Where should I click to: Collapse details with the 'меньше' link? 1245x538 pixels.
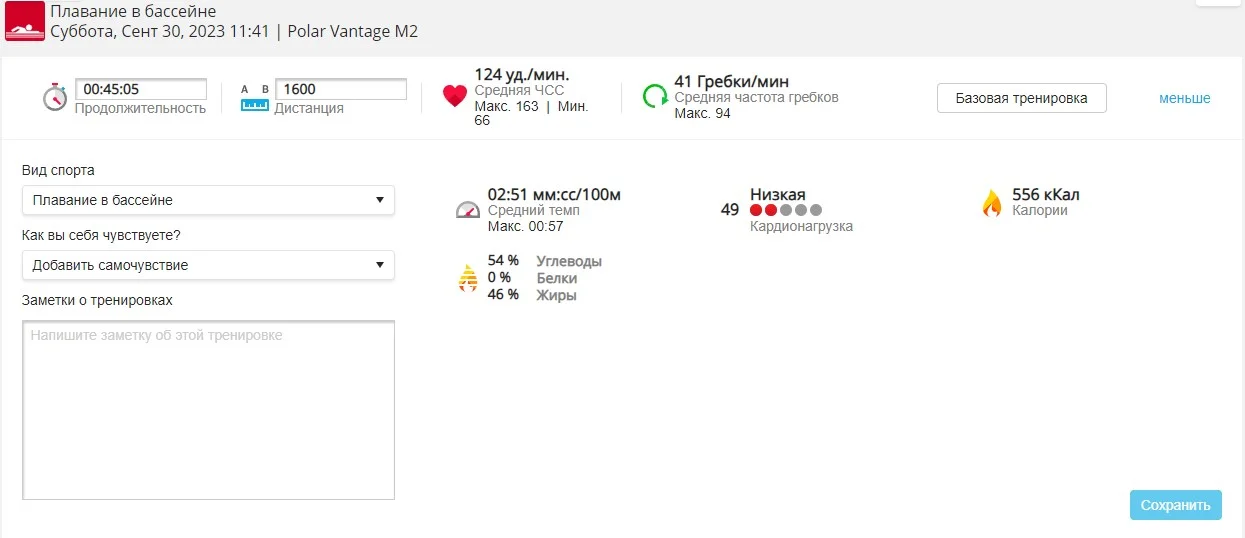click(x=1184, y=98)
